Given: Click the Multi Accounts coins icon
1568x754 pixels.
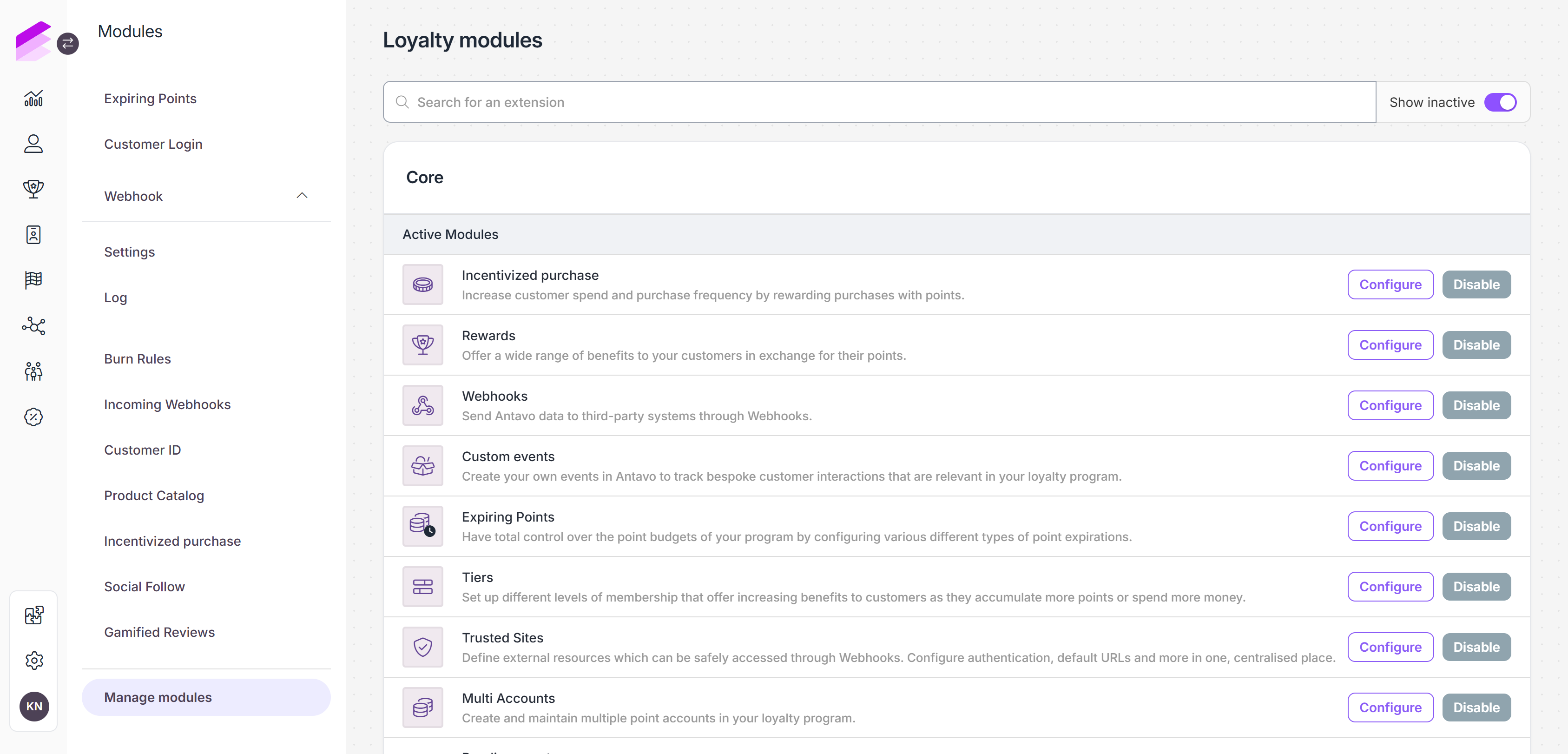Looking at the screenshot, I should coord(422,708).
